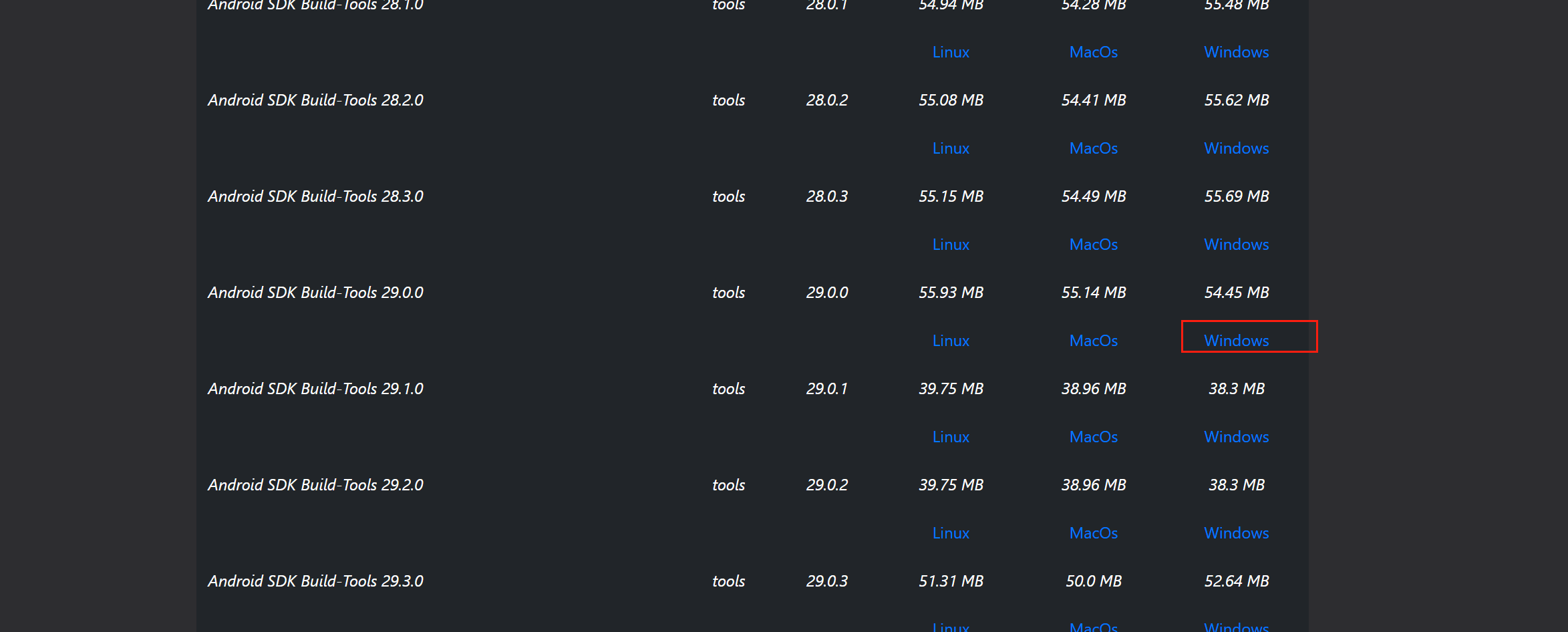The height and width of the screenshot is (632, 1568).
Task: Click the Linux link under 55.08 MB
Action: pyautogui.click(x=951, y=148)
